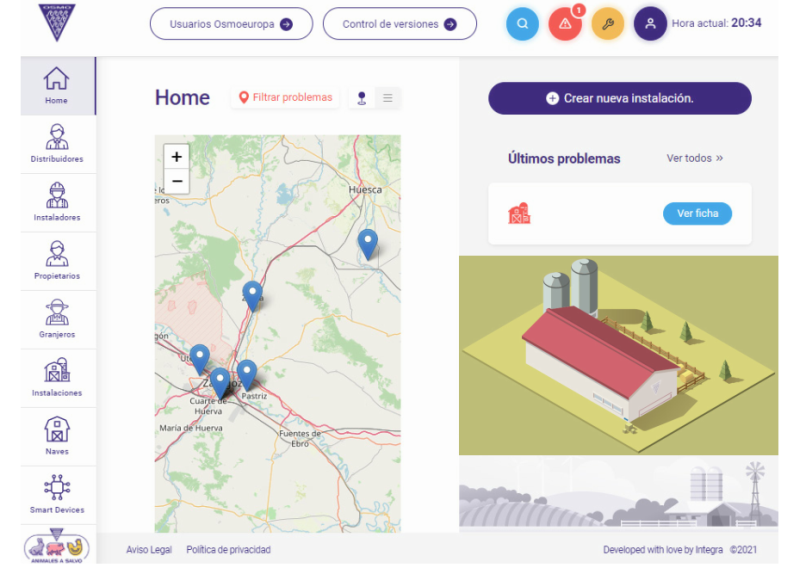Toggle the Filtrar problemas filter

click(285, 98)
